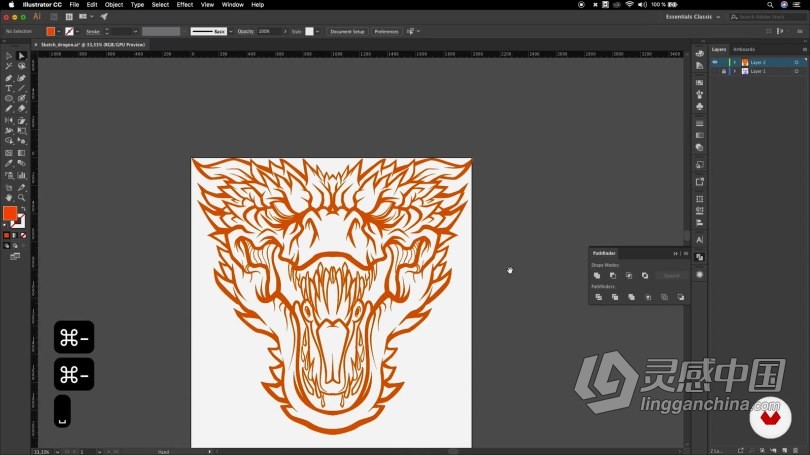Viewport: 810px width, 455px height.
Task: Click the orange Fill color swatch in toolbox
Action: 10,213
